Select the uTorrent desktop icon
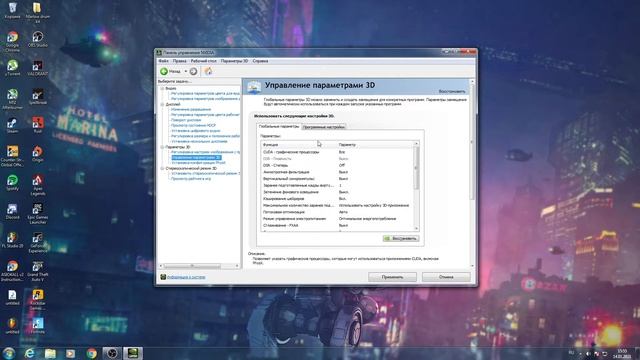 [12, 68]
